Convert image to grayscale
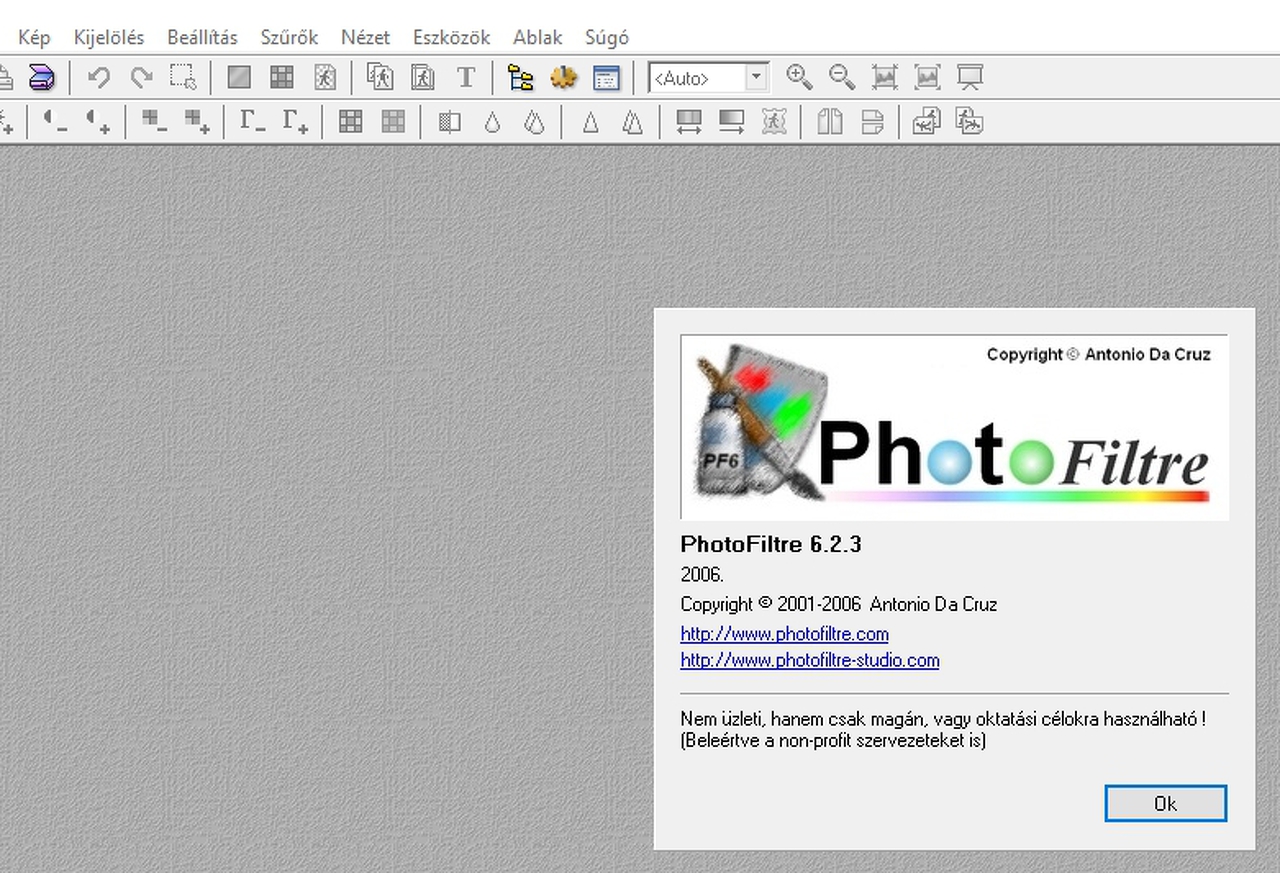This screenshot has height=873, width=1280. (x=449, y=122)
